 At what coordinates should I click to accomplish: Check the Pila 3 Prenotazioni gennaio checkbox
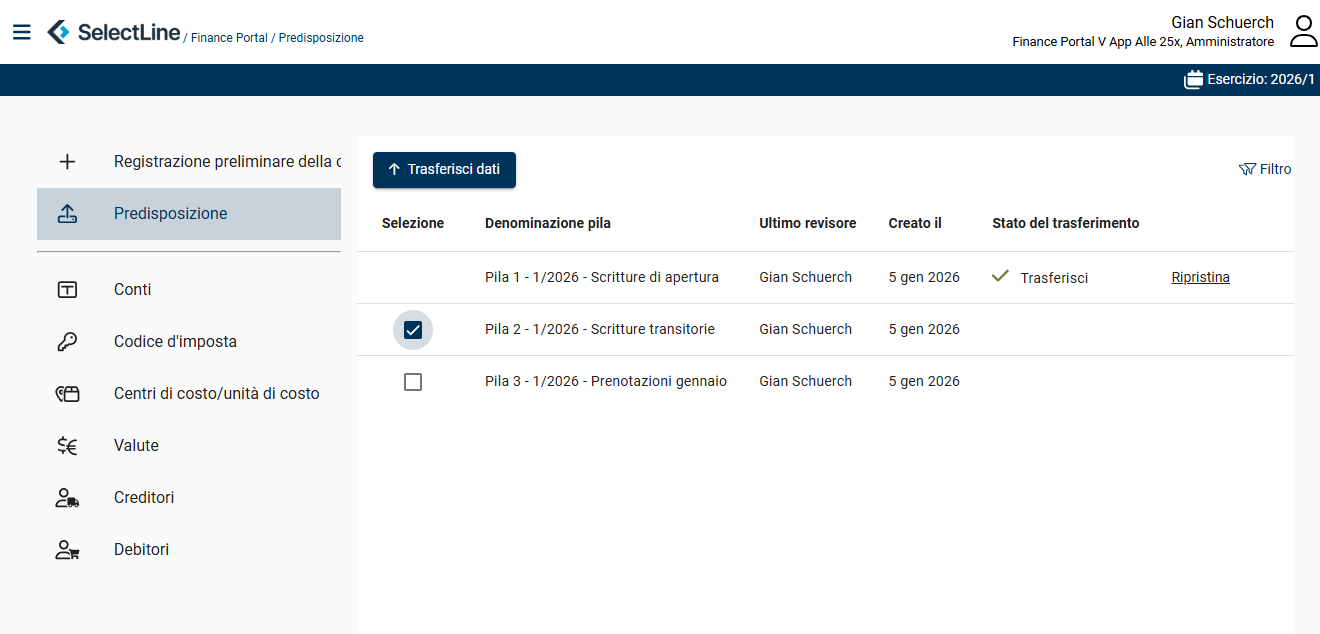point(413,382)
